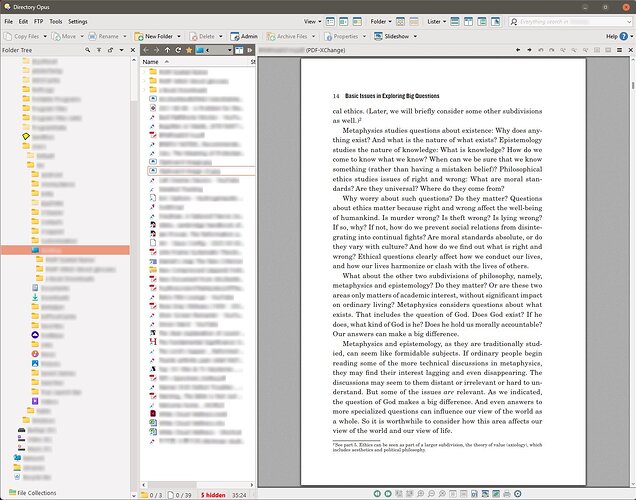The image size is (636, 500).
Task: Toggle the folder tree lister layout icon
Action: 482,21
